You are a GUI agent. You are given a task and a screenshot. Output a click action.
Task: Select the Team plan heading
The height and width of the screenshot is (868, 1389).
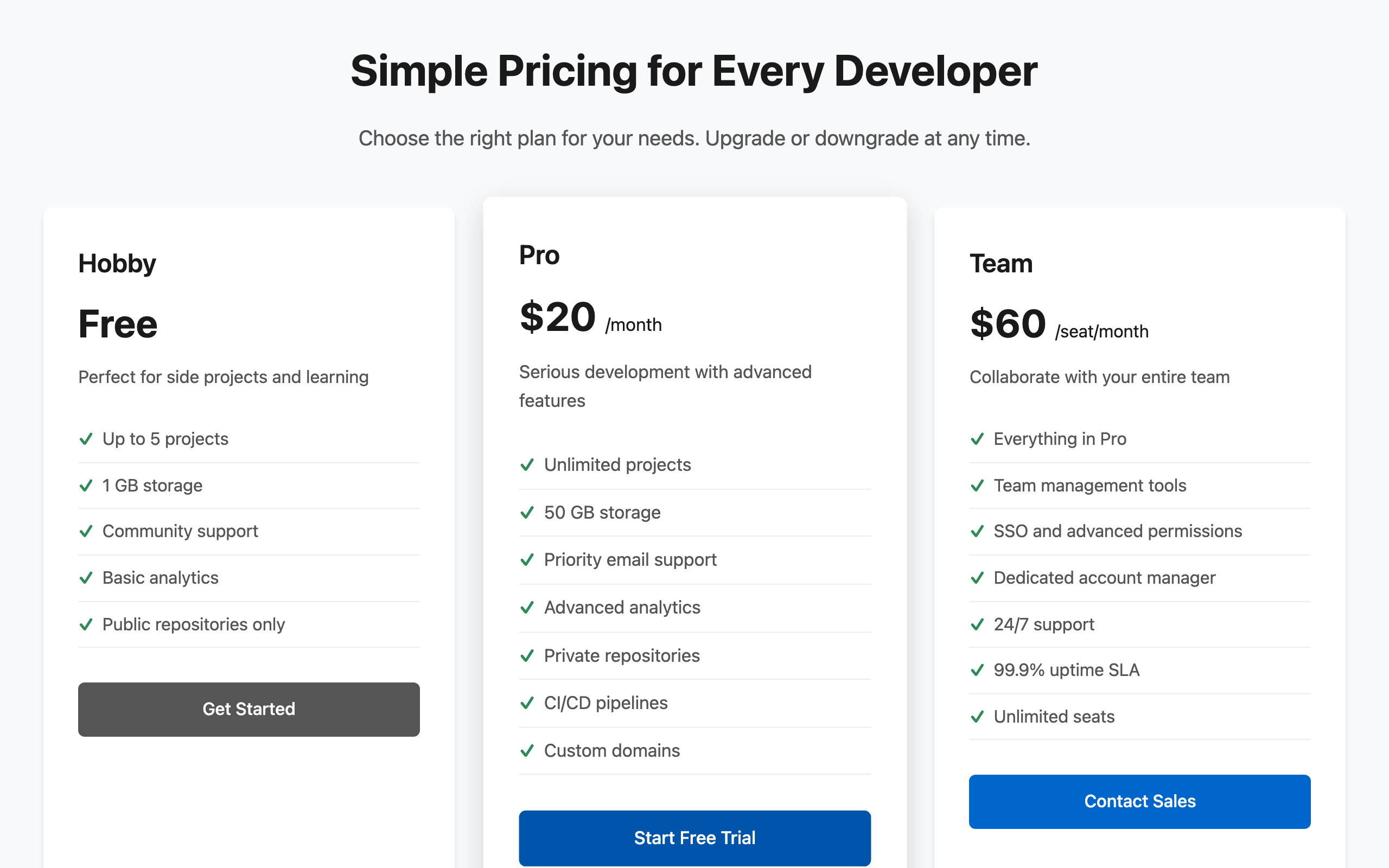click(x=1001, y=264)
